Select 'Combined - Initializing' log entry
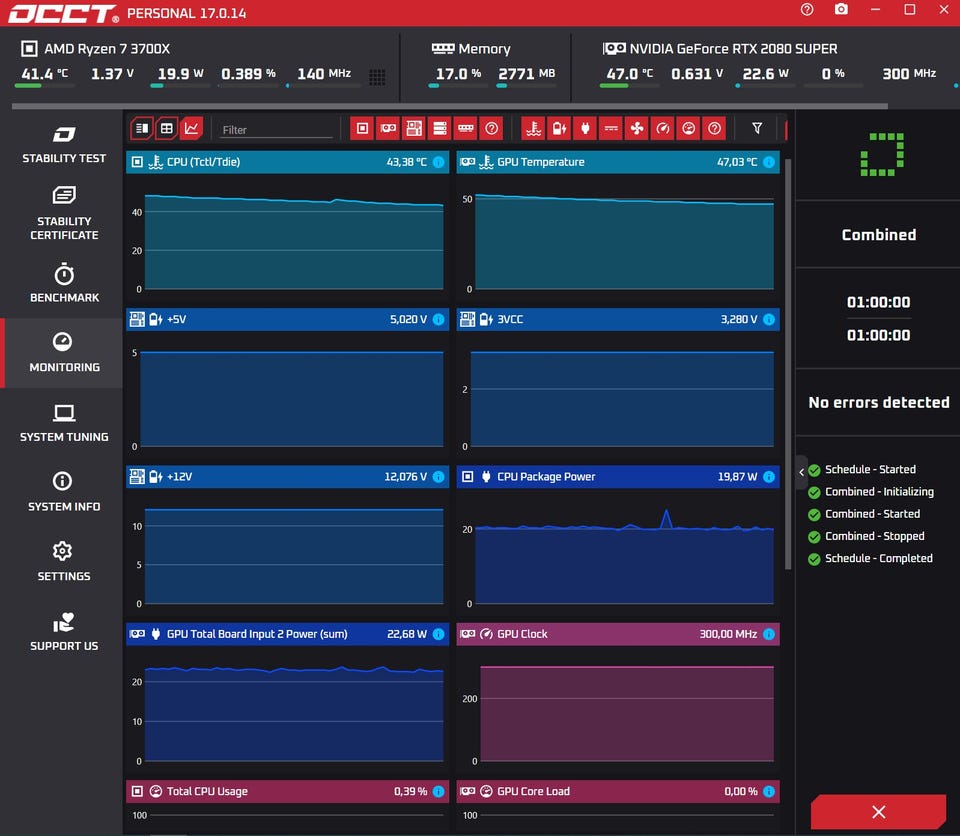960x836 pixels. pos(871,492)
